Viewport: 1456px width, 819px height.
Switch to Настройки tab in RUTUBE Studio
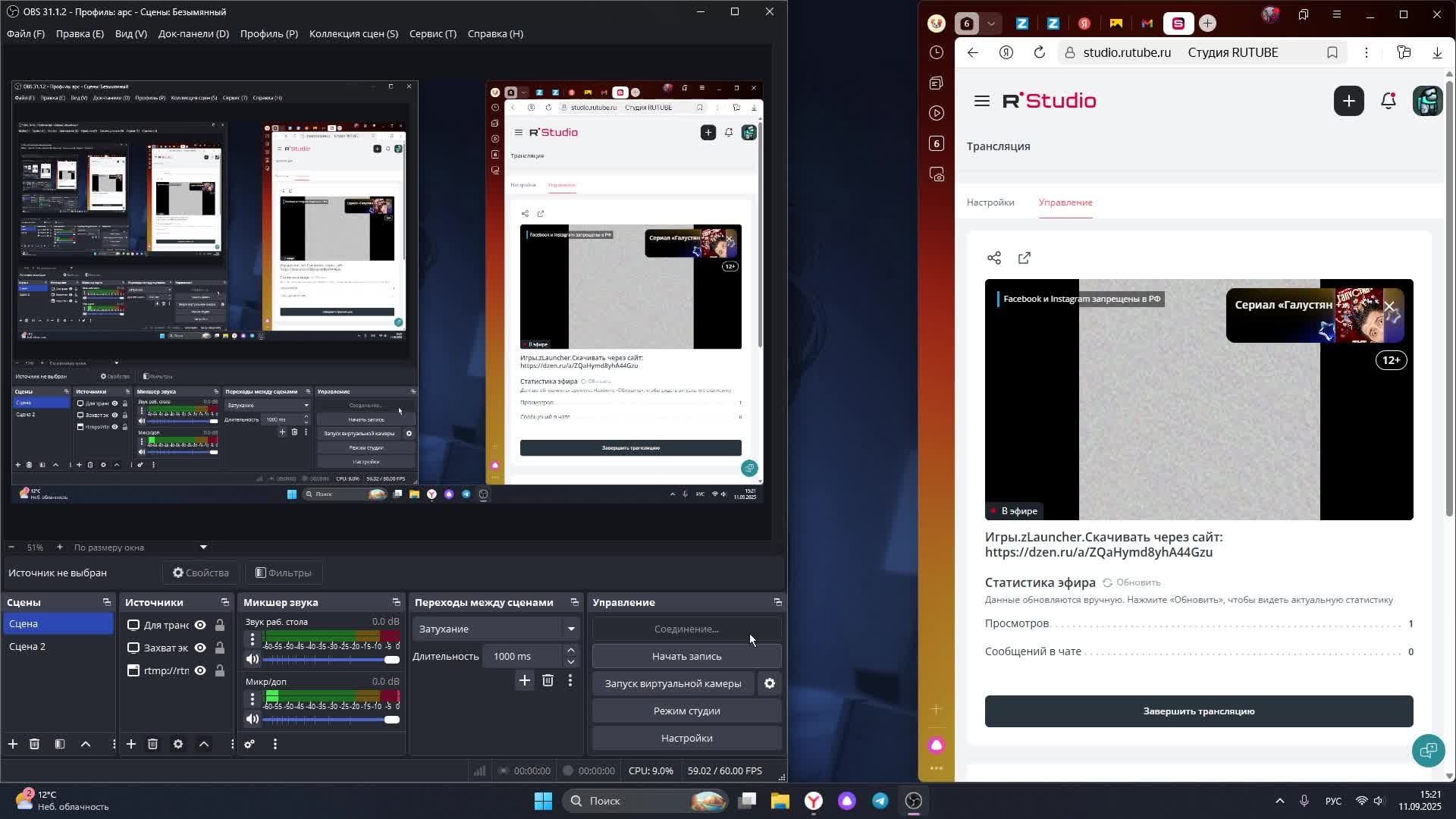coord(990,202)
